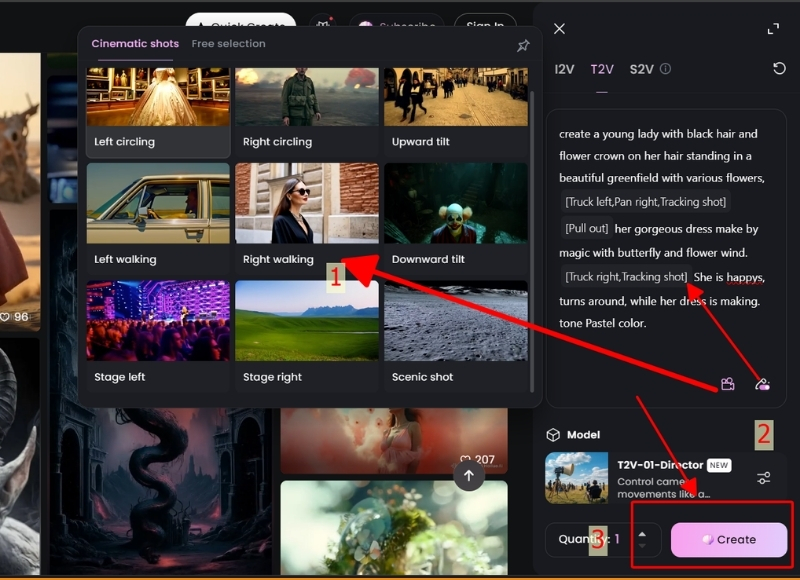Open the camera movement icon in prompt box
The width and height of the screenshot is (800, 580).
[728, 384]
